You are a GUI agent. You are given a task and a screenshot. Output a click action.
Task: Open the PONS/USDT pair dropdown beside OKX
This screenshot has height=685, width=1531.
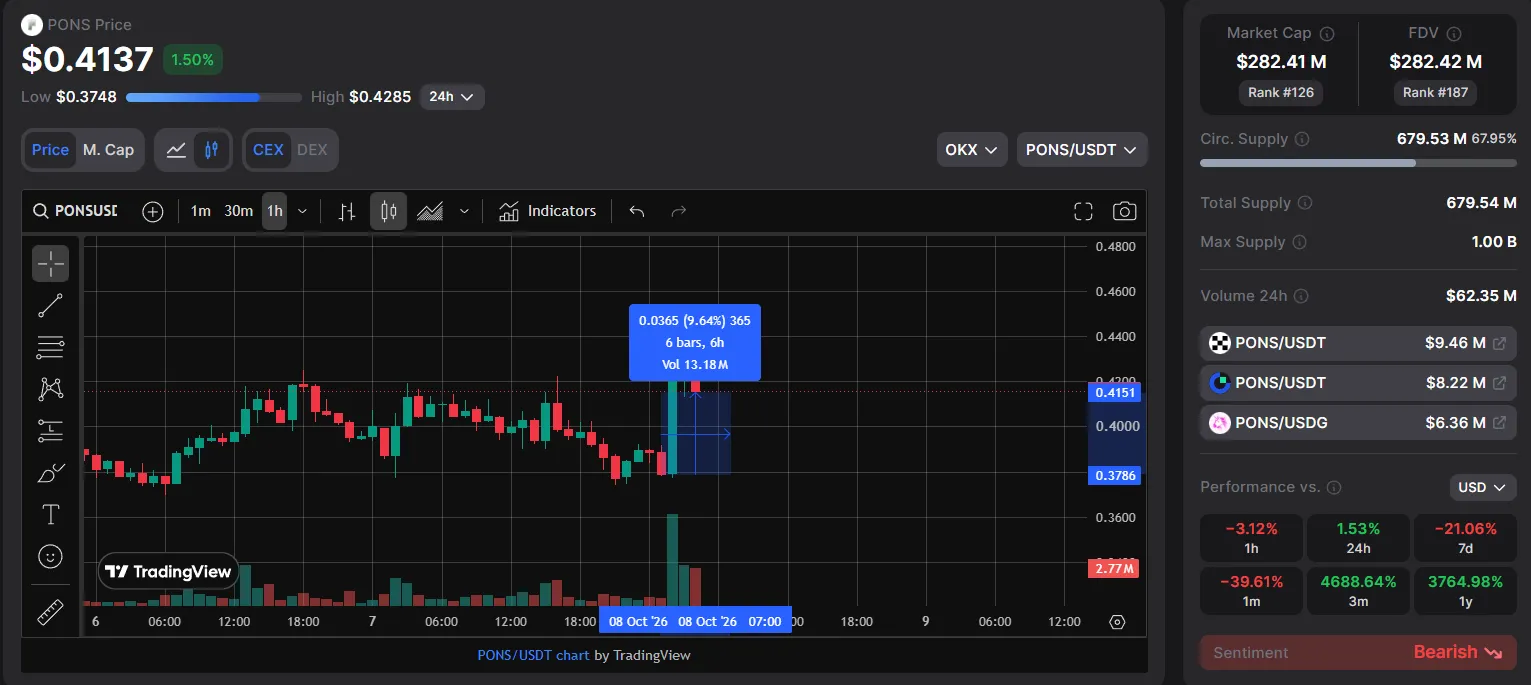coord(1082,150)
